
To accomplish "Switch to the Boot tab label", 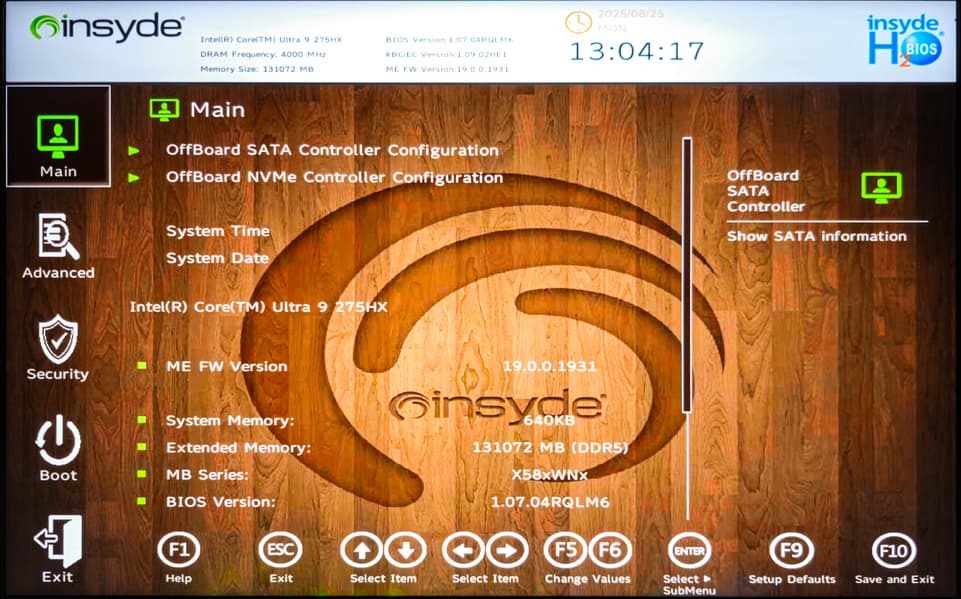I will (58, 475).
